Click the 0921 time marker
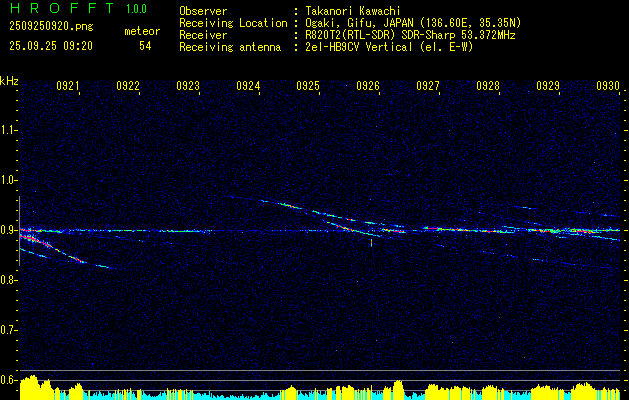Viewport: 629px width, 400px height. pyautogui.click(x=68, y=85)
